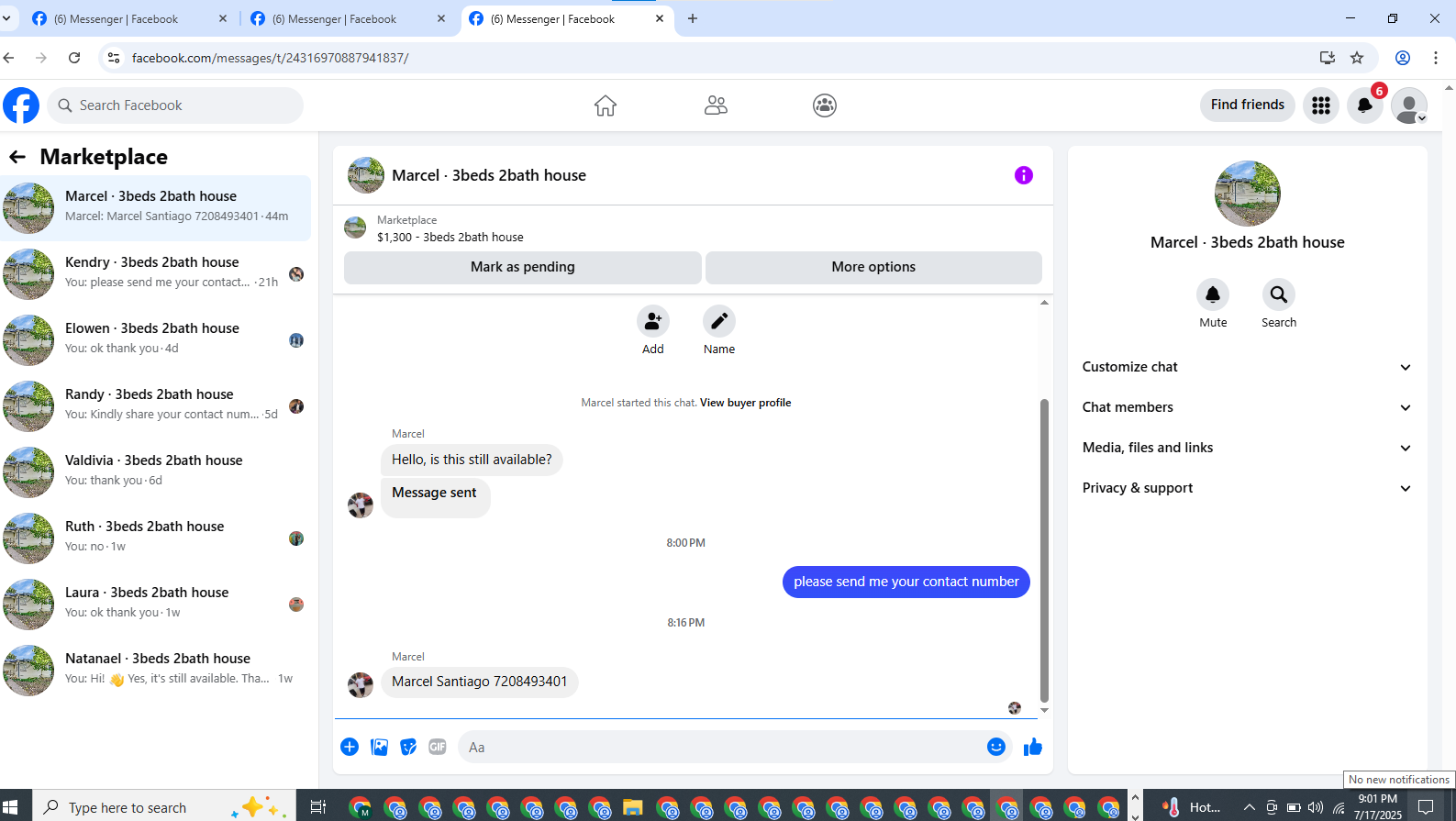Image resolution: width=1456 pixels, height=821 pixels.
Task: Close the third Messenger browser tab
Action: (660, 18)
